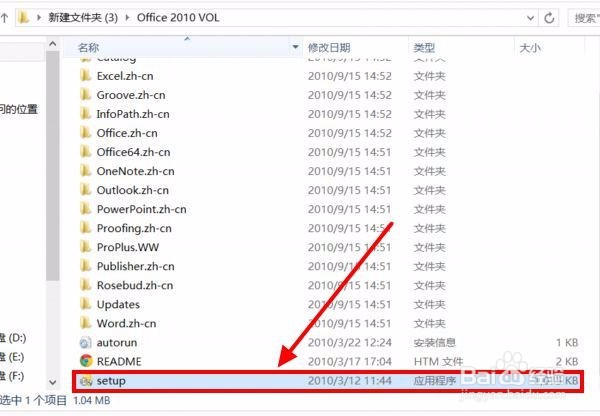Select the Office.zh-cn folder name
The height and width of the screenshot is (416, 600).
127,133
